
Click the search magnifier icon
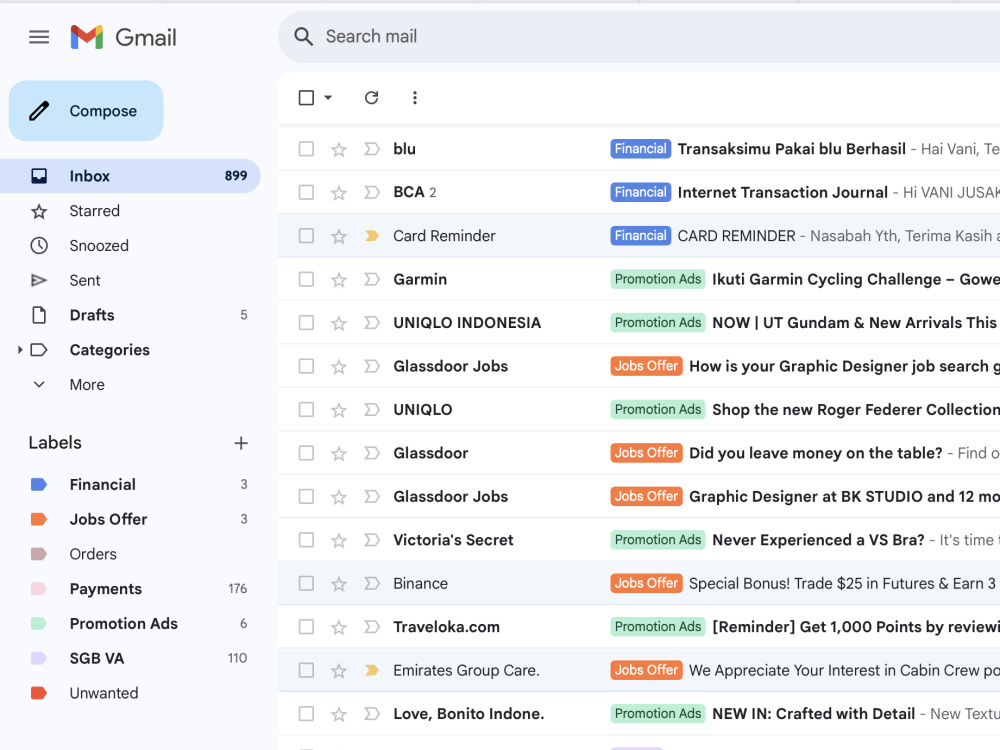tap(304, 36)
